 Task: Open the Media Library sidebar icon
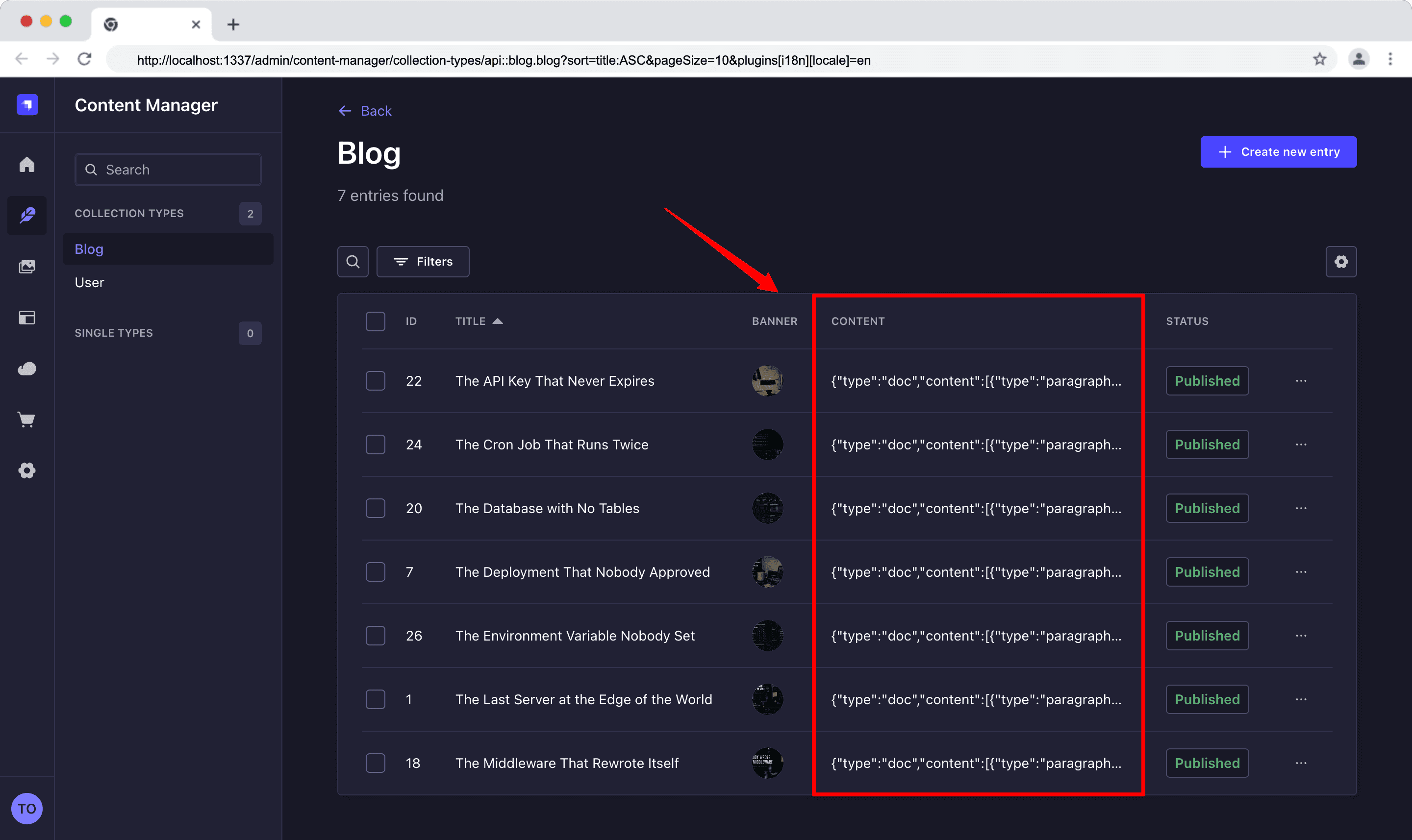pos(26,267)
